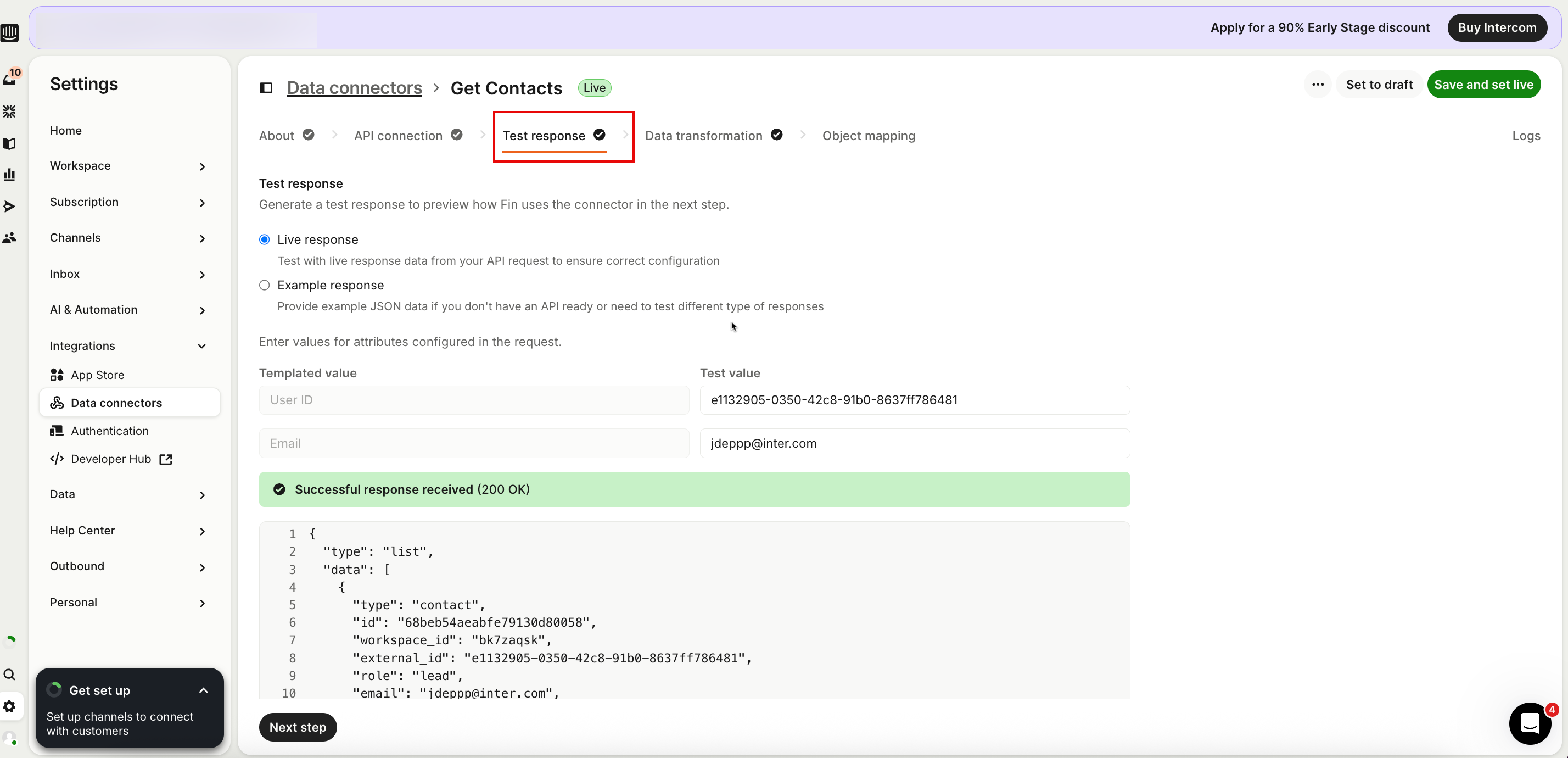Click the Developer Hub code icon
This screenshot has height=758, width=1568.
(x=57, y=459)
